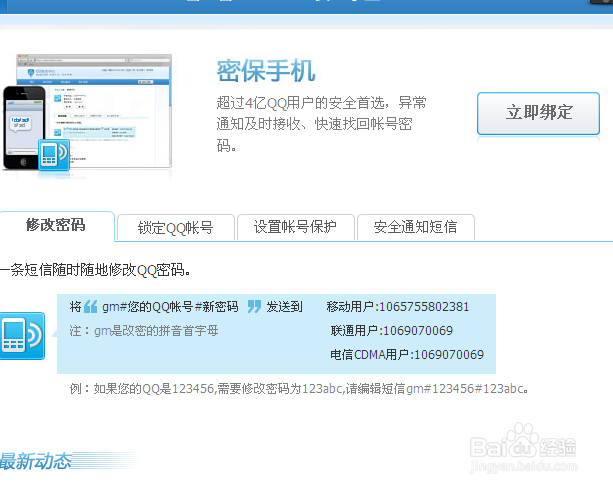Viewport: 613px width, 488px height.
Task: Click the note 注：gm是改密的拼音首字母
Action: coord(144,331)
